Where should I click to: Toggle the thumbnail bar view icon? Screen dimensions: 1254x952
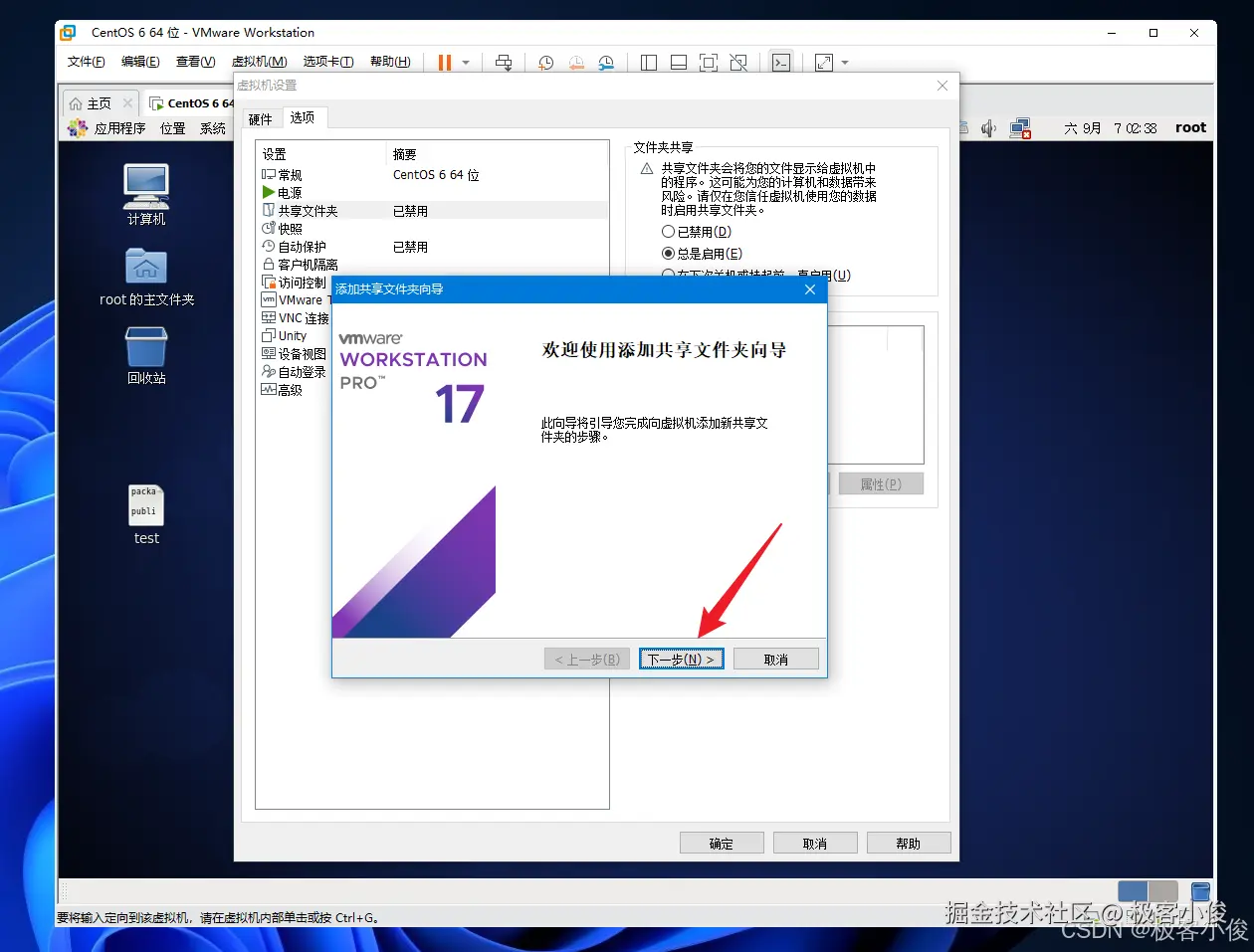click(679, 63)
